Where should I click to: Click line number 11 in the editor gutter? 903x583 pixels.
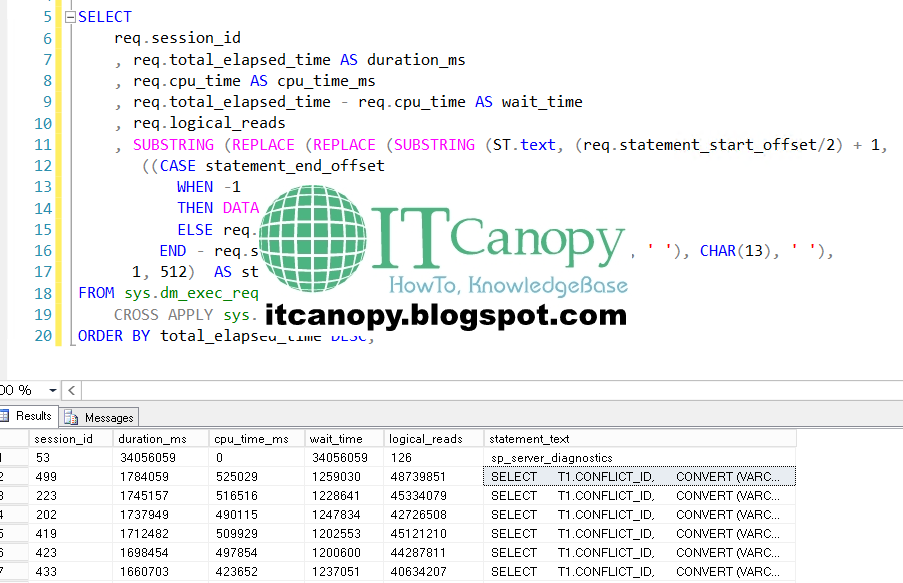[x=43, y=145]
